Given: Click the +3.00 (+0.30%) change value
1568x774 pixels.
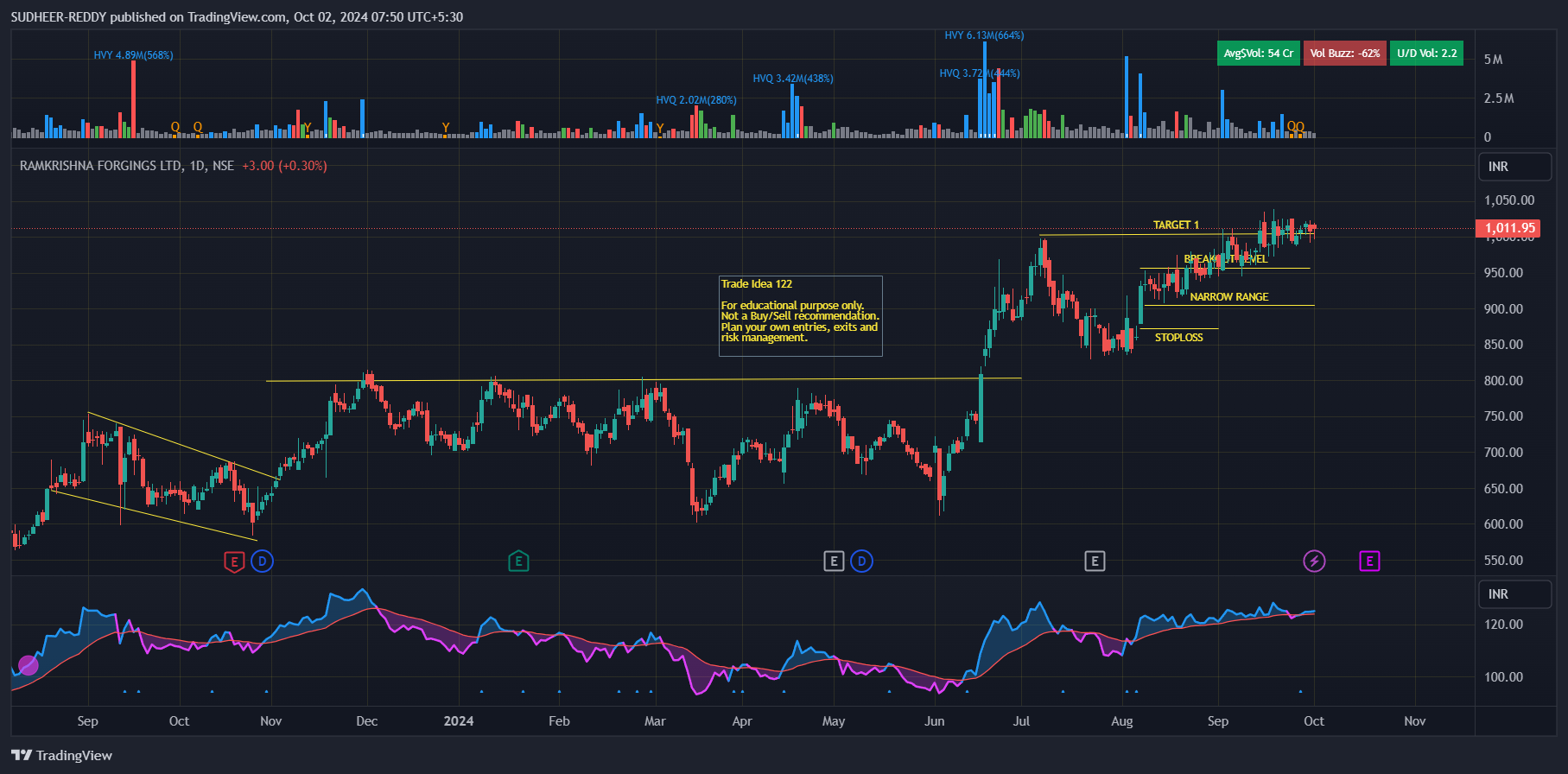Looking at the screenshot, I should point(284,166).
